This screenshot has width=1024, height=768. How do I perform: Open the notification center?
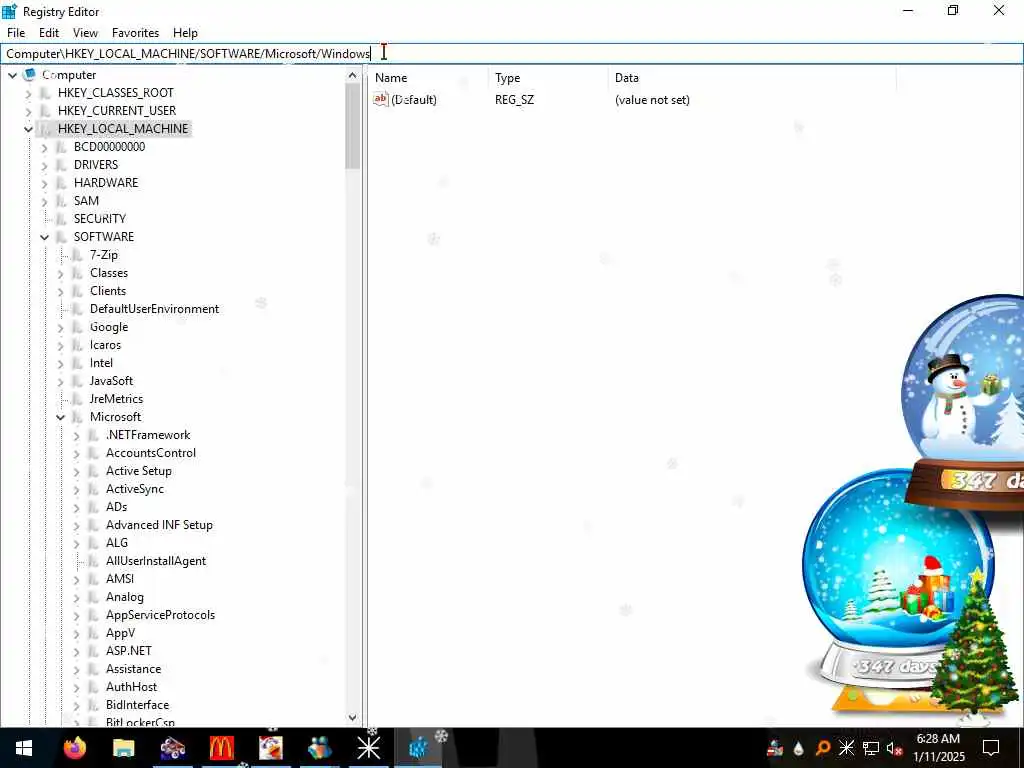[991, 748]
